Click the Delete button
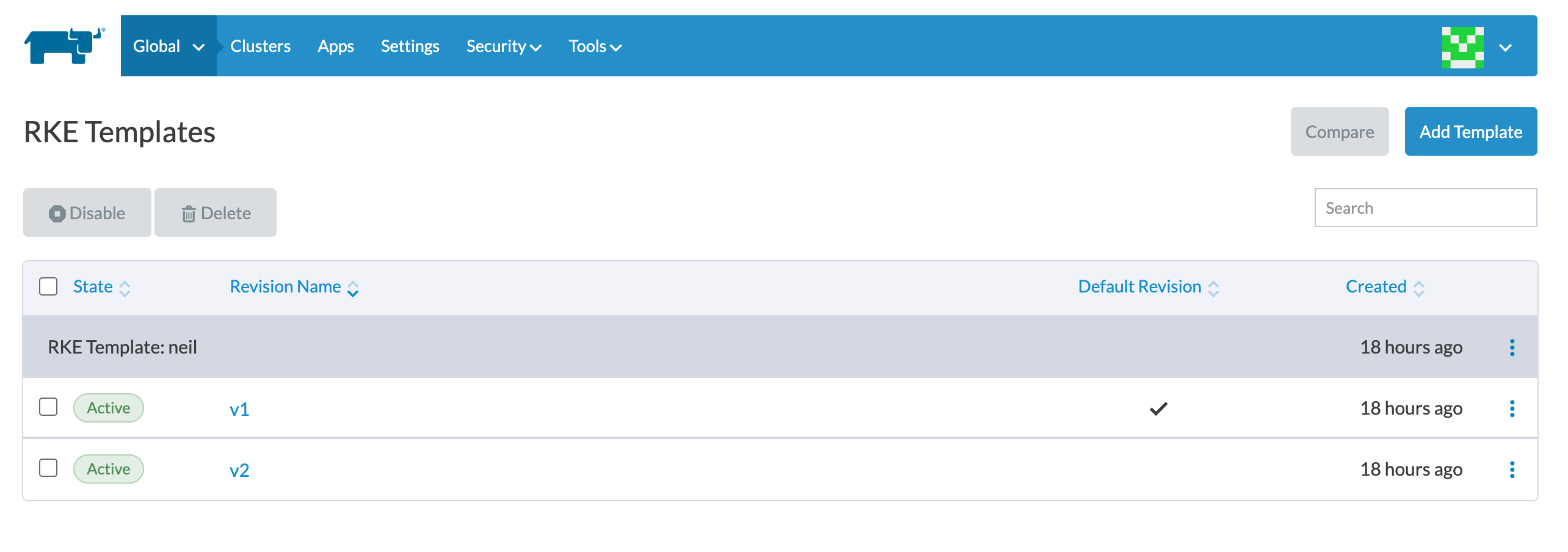The height and width of the screenshot is (552, 1568). pyautogui.click(x=216, y=212)
